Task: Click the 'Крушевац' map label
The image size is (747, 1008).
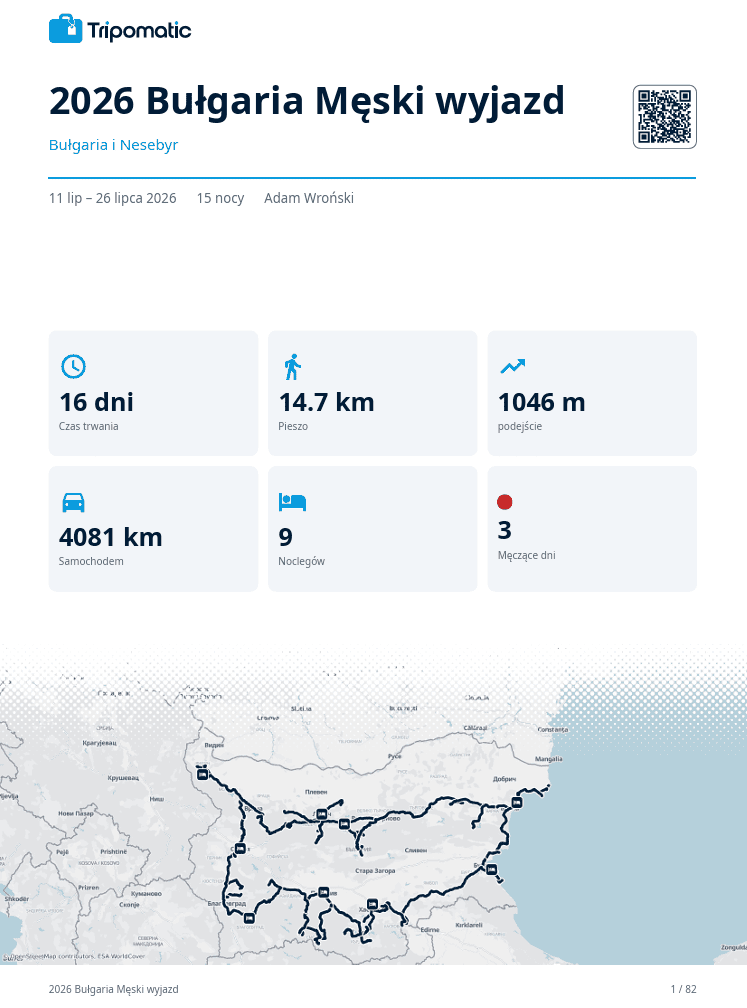Action: coord(123,778)
